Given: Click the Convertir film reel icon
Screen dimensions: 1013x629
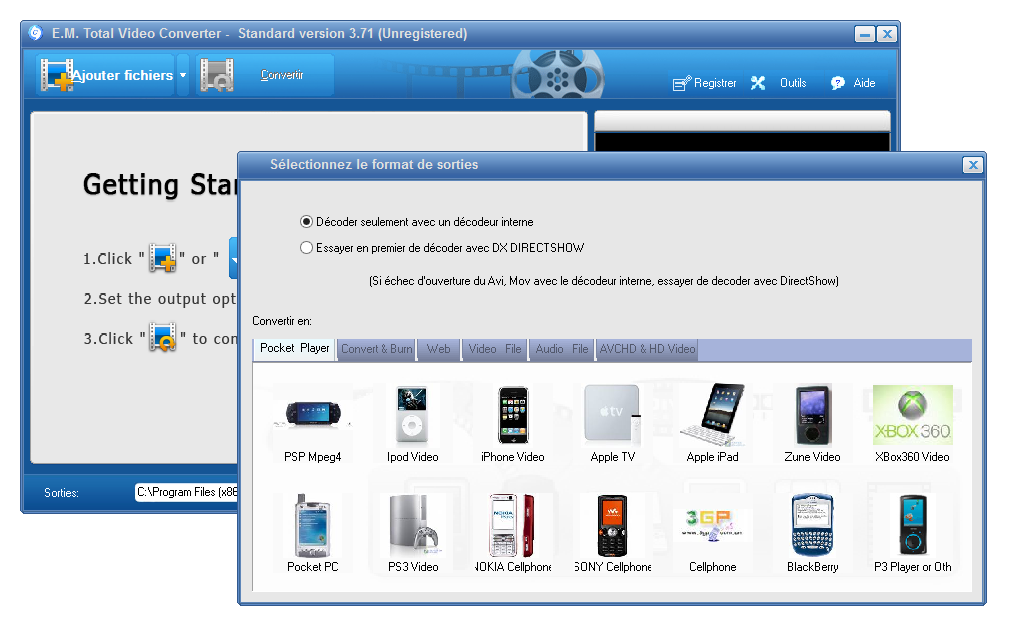Looking at the screenshot, I should [x=217, y=75].
